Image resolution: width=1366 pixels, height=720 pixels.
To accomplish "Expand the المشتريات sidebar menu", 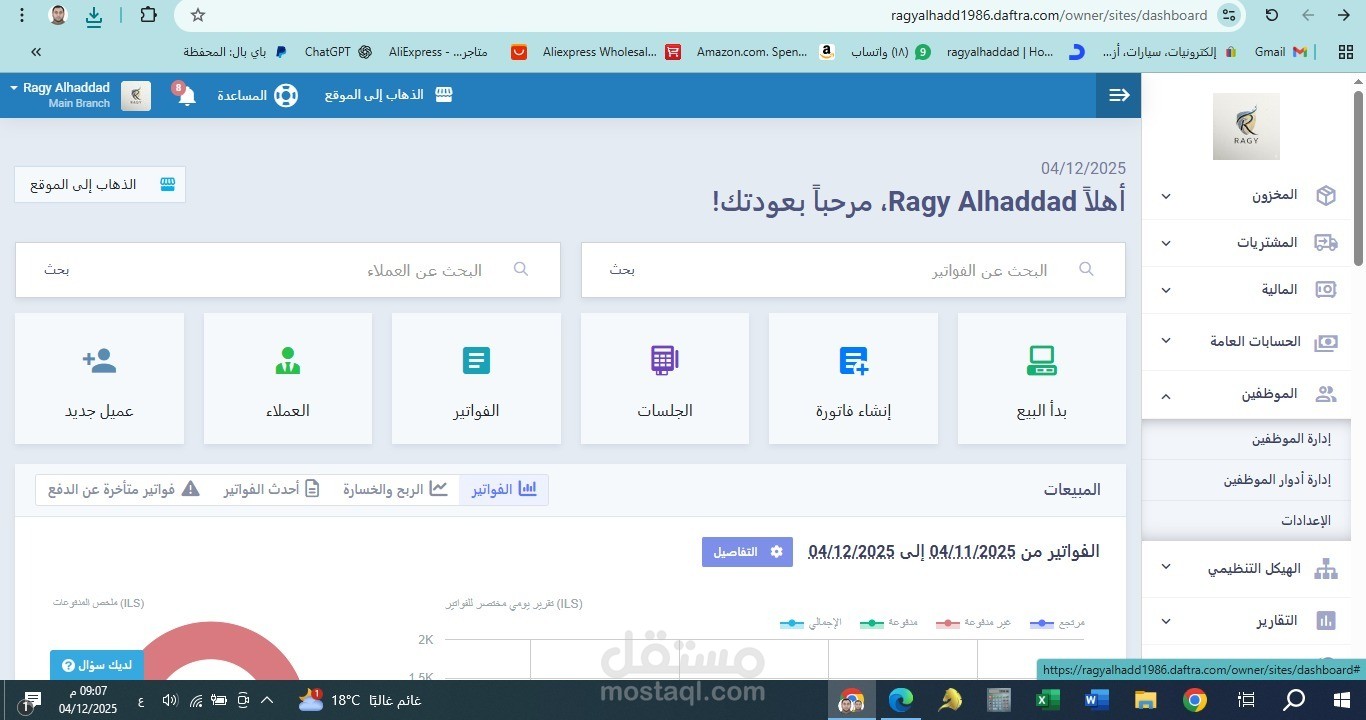I will (1166, 243).
